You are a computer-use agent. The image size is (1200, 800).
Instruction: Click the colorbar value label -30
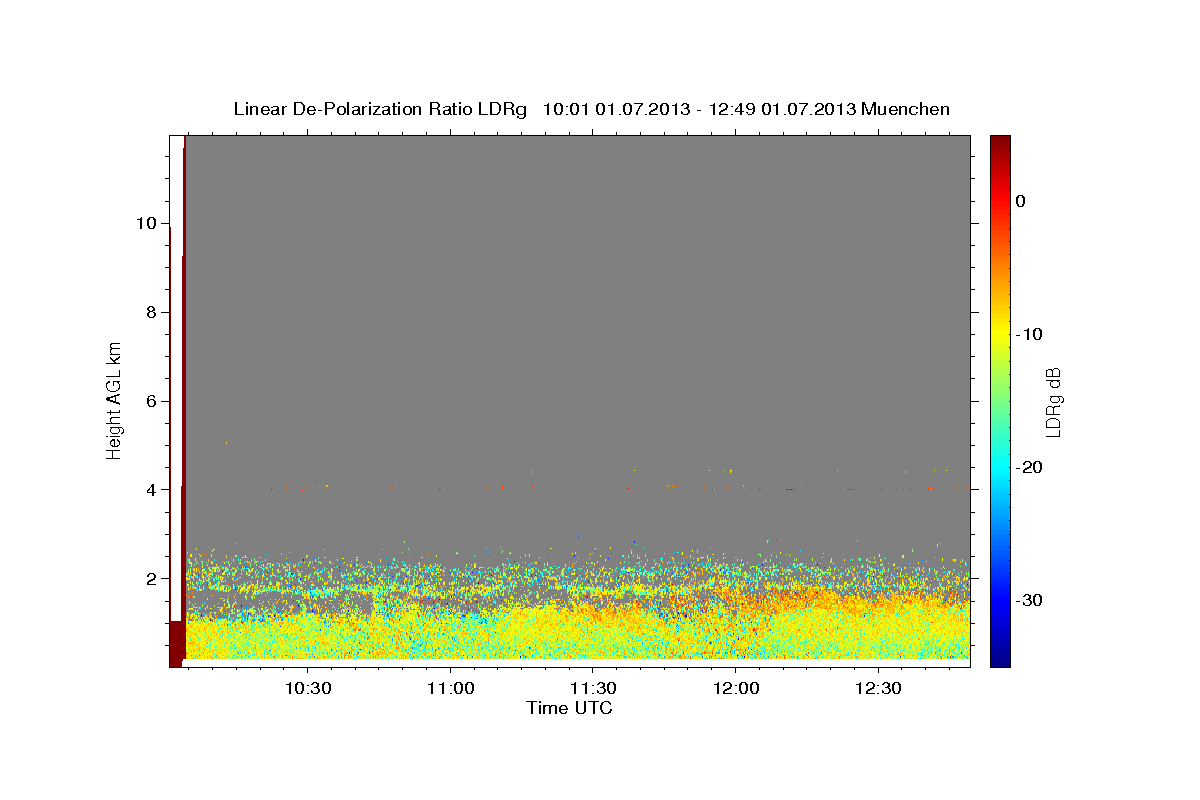(x=1029, y=600)
